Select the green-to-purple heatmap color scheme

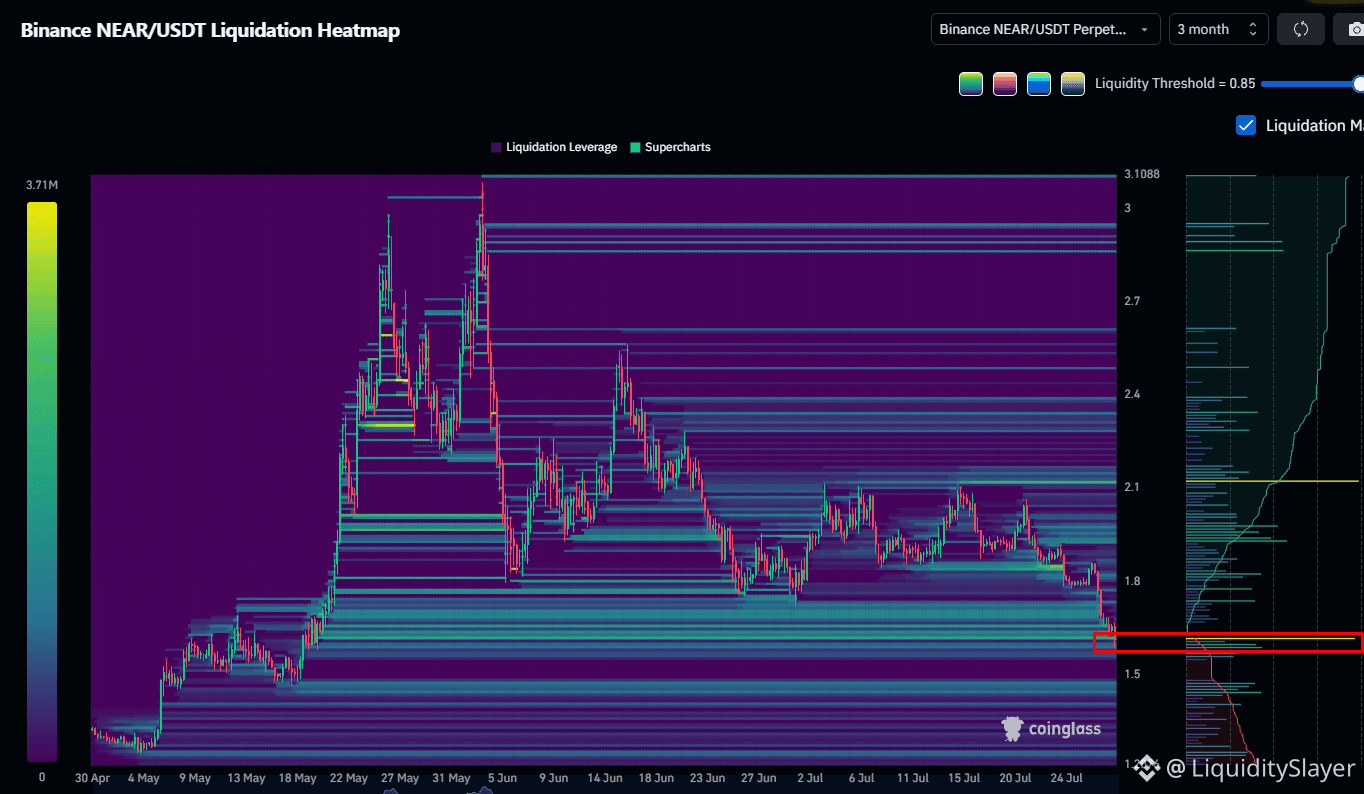coord(971,84)
